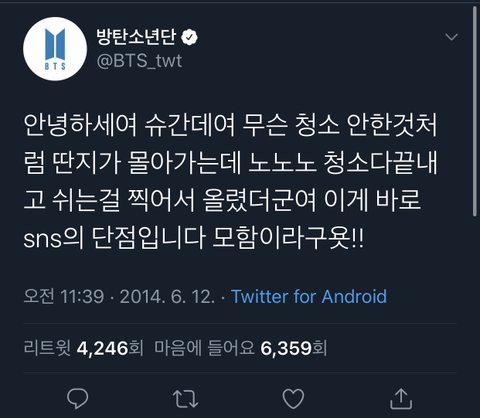This screenshot has width=480, height=418.
Task: Open the BTS logo profile picture
Action: point(55,49)
